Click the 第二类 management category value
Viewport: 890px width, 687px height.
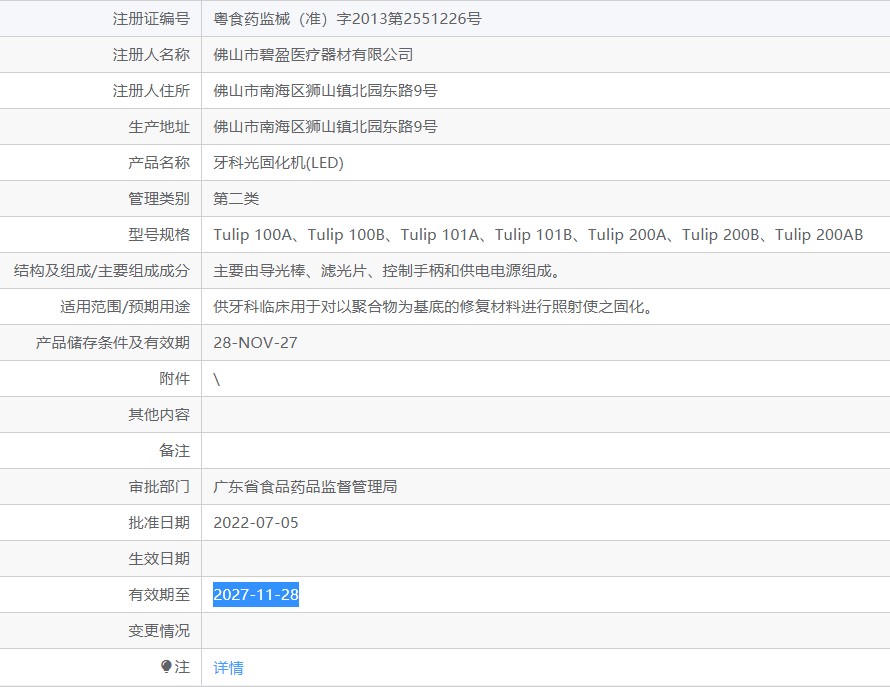[236, 199]
